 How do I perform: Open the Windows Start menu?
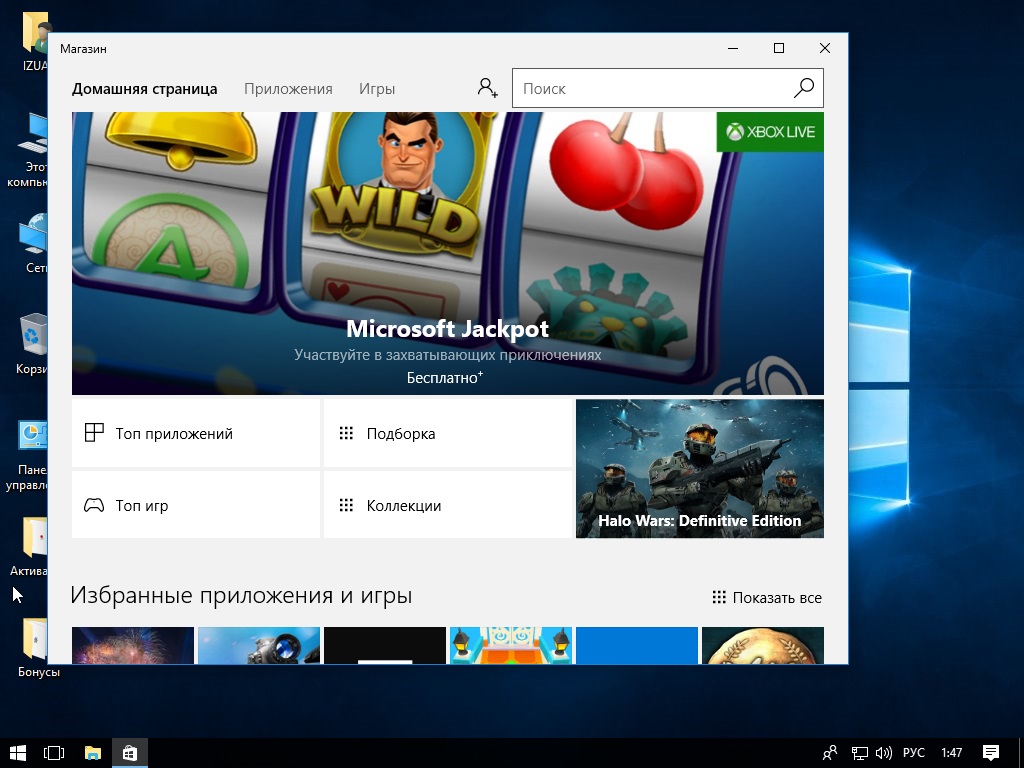point(17,753)
